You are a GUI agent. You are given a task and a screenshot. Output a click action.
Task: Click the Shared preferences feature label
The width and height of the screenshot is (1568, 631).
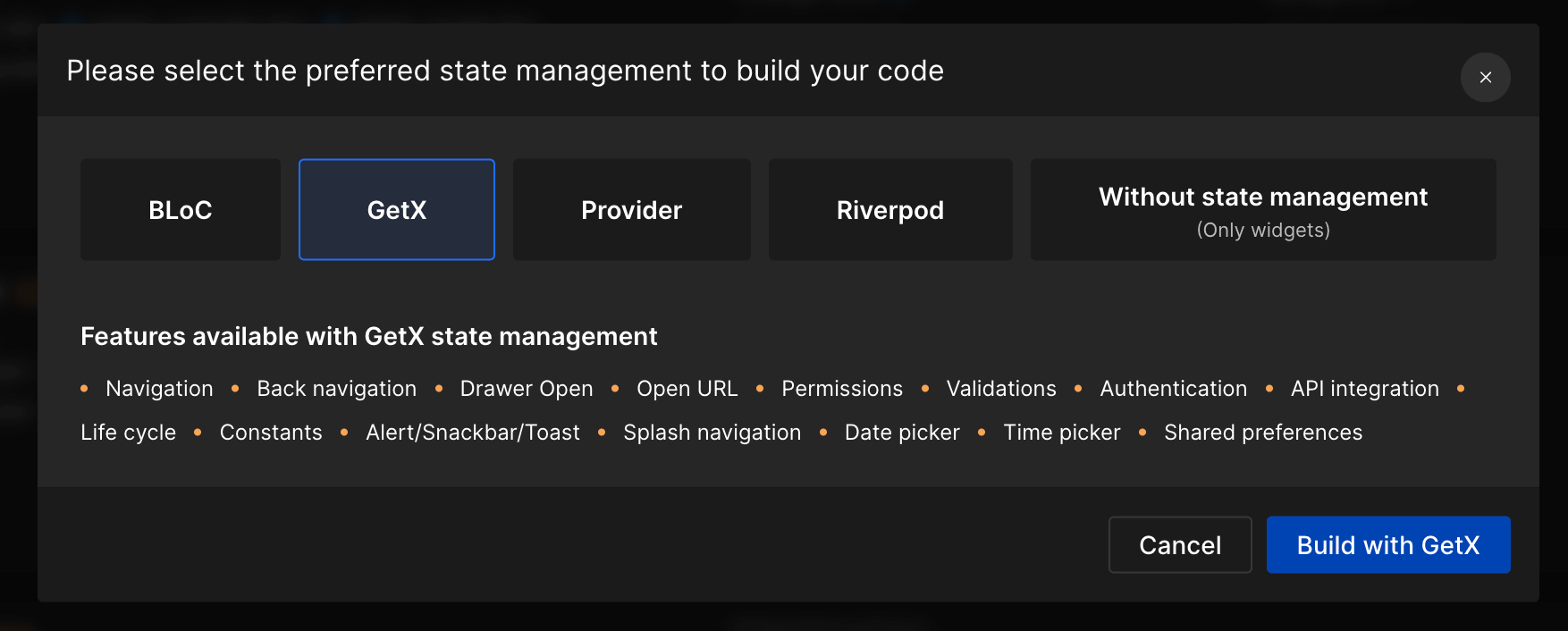pyautogui.click(x=1262, y=433)
